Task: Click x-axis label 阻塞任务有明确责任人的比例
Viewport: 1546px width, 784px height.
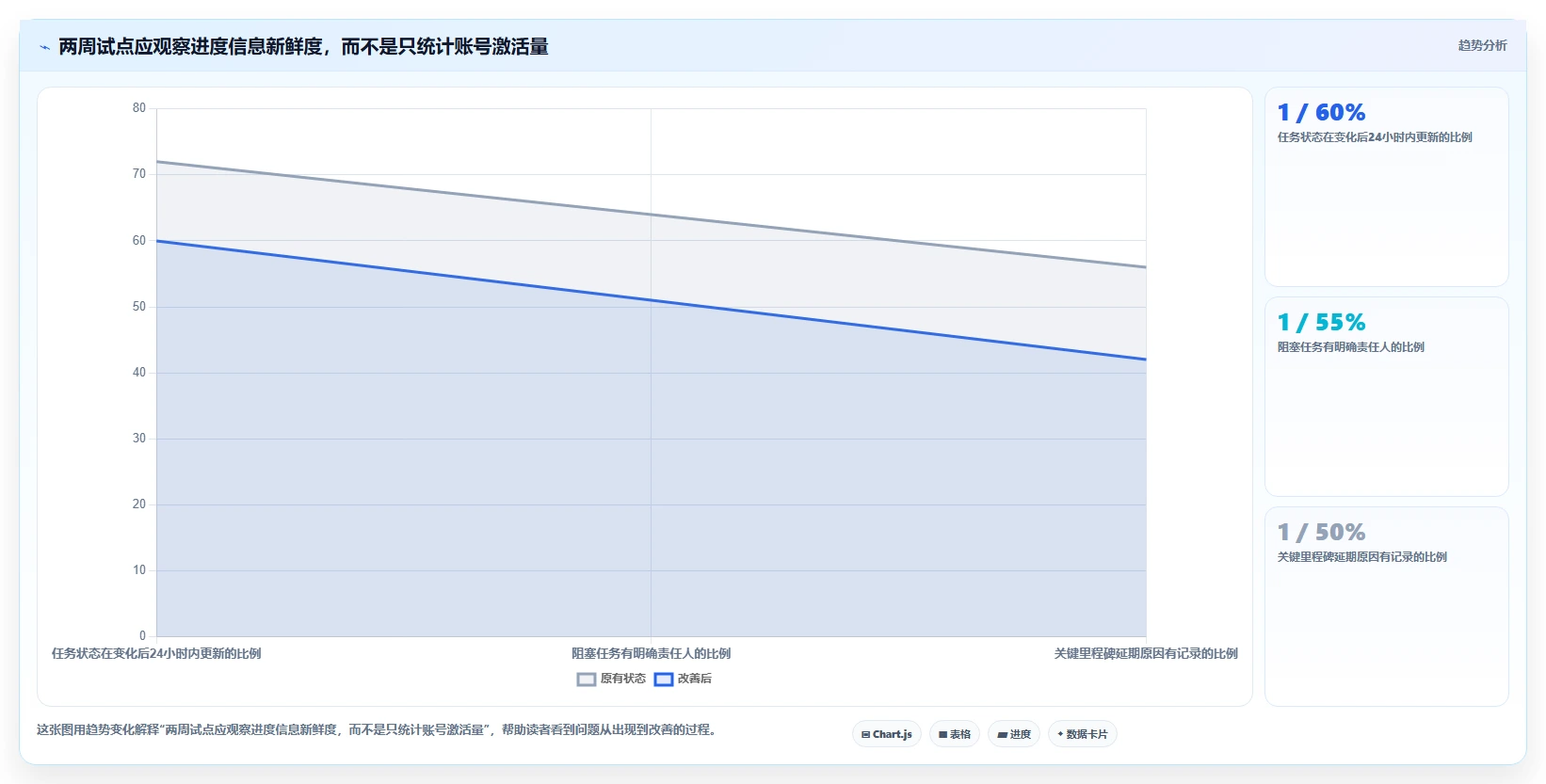Action: (x=651, y=653)
